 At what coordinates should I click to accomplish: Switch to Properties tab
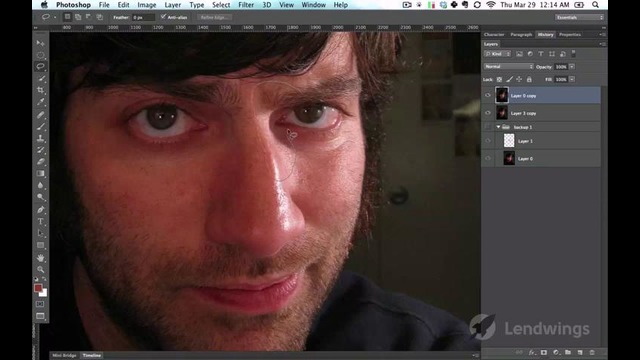click(570, 35)
